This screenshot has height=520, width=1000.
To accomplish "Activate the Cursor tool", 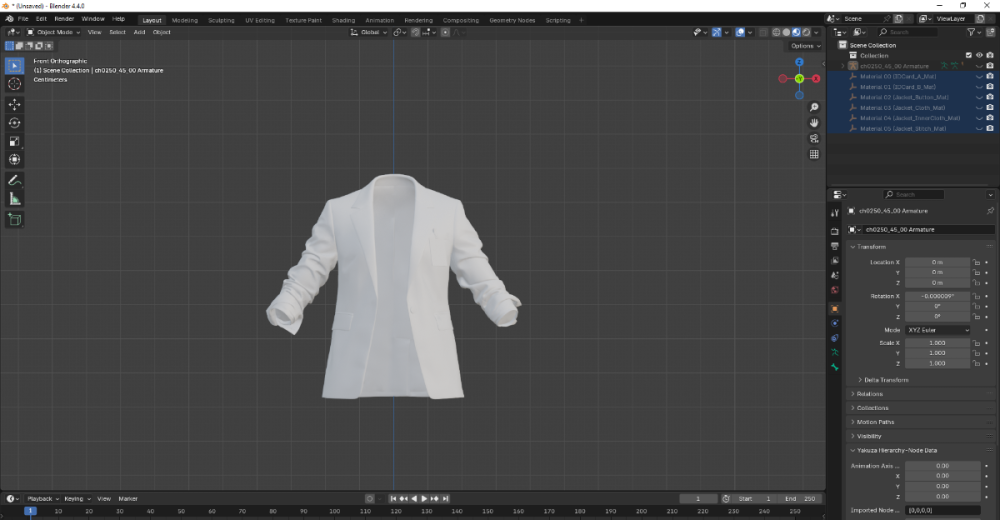I will [x=15, y=84].
